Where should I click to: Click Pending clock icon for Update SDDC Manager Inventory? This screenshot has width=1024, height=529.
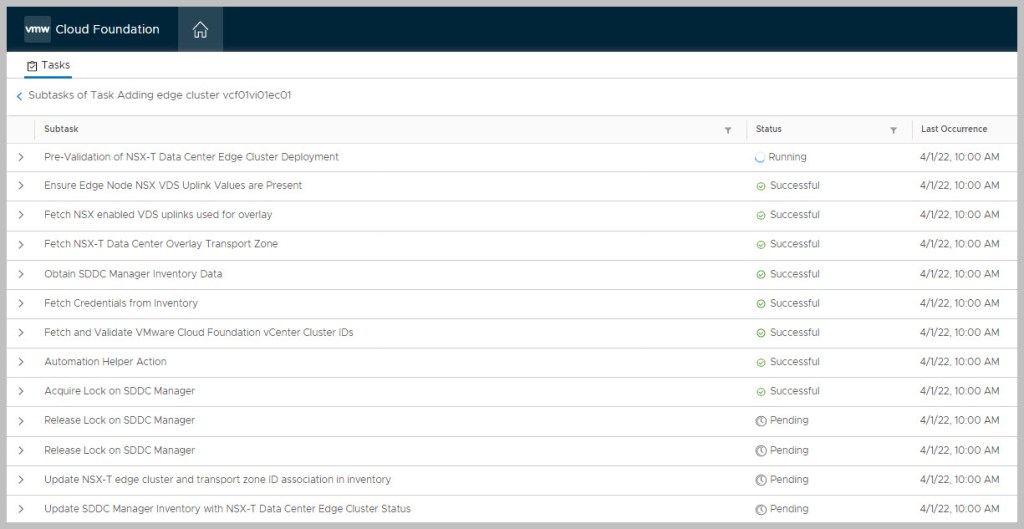pyautogui.click(x=760, y=509)
